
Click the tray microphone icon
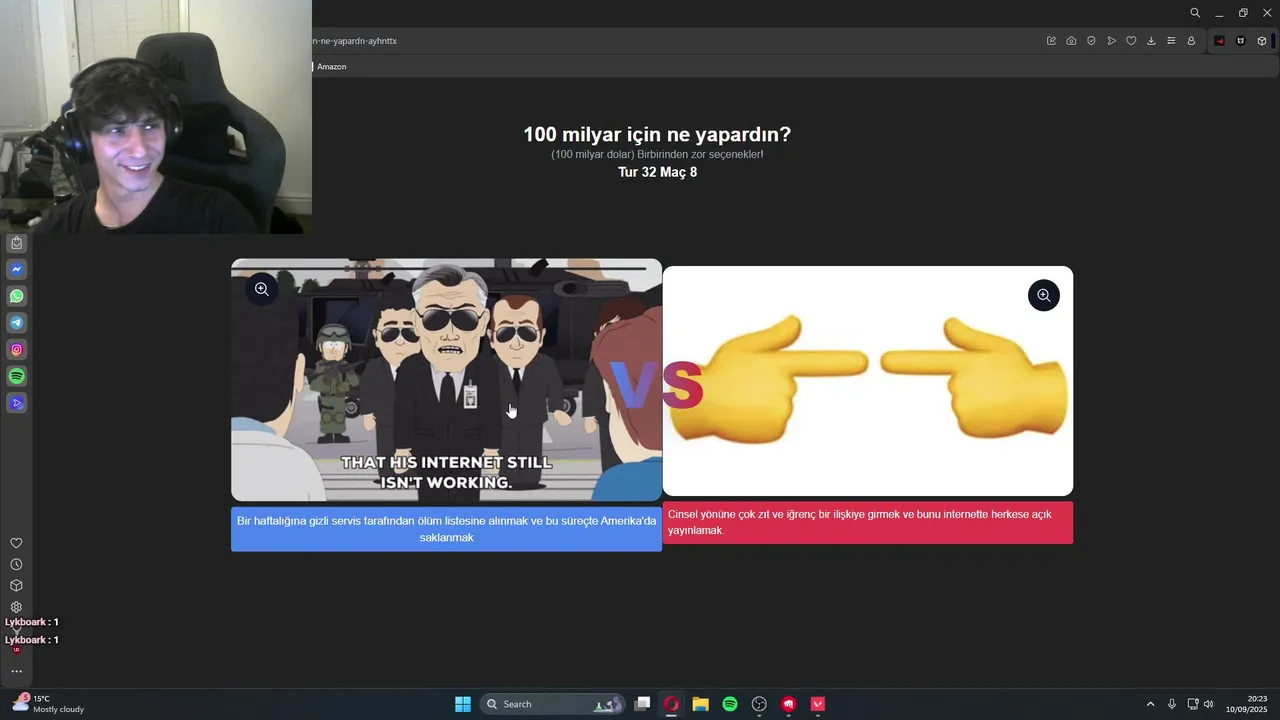click(x=1172, y=704)
